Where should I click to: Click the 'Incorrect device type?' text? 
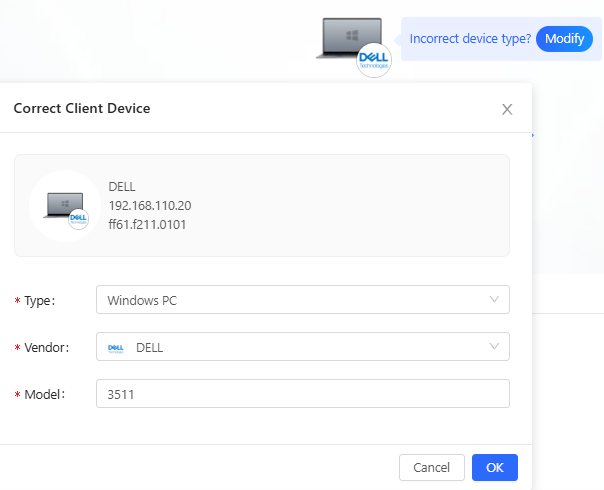pyautogui.click(x=470, y=39)
